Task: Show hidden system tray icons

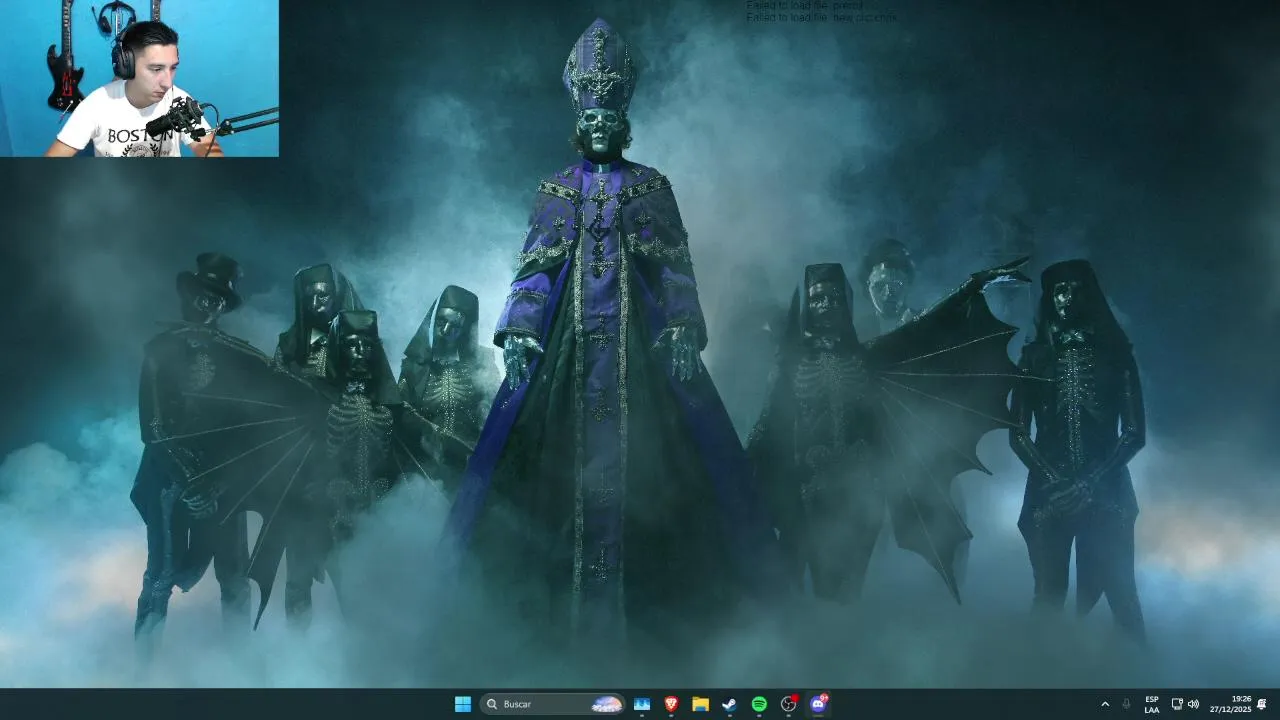Action: tap(1105, 704)
